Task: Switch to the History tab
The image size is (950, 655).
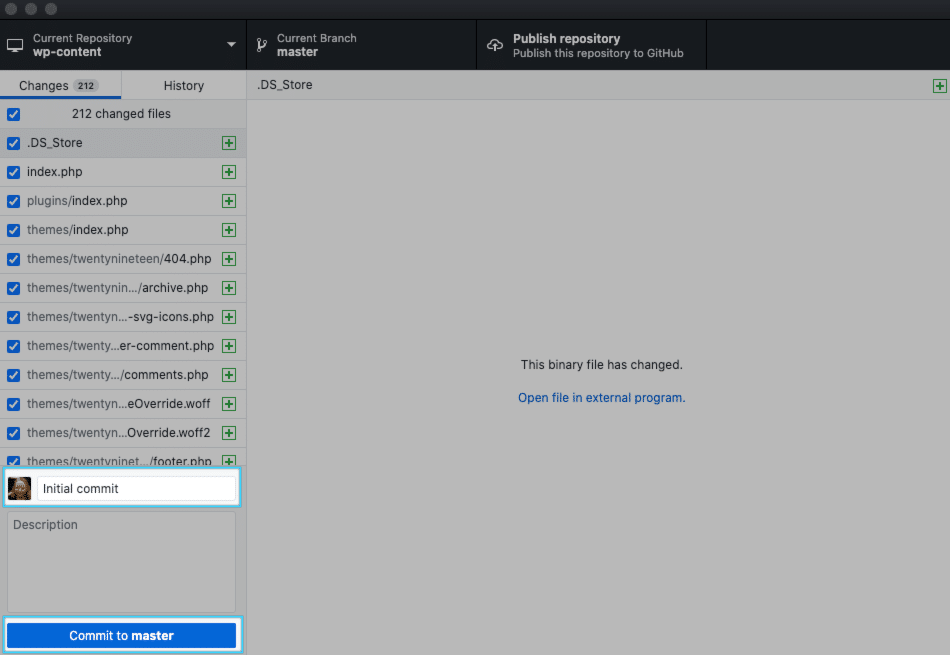Action: [184, 85]
